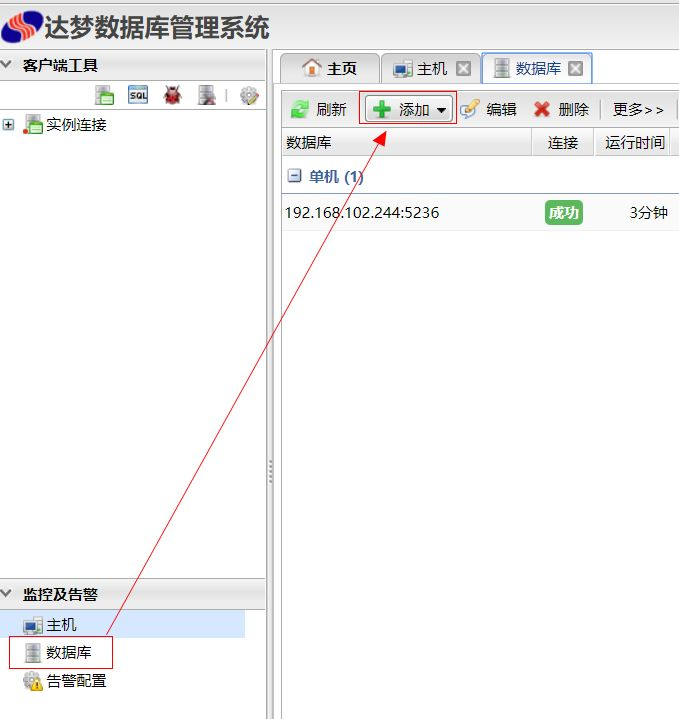Image resolution: width=679 pixels, height=719 pixels.
Task: Click the warning gear icon of 告警配置
Action: pos(33,681)
